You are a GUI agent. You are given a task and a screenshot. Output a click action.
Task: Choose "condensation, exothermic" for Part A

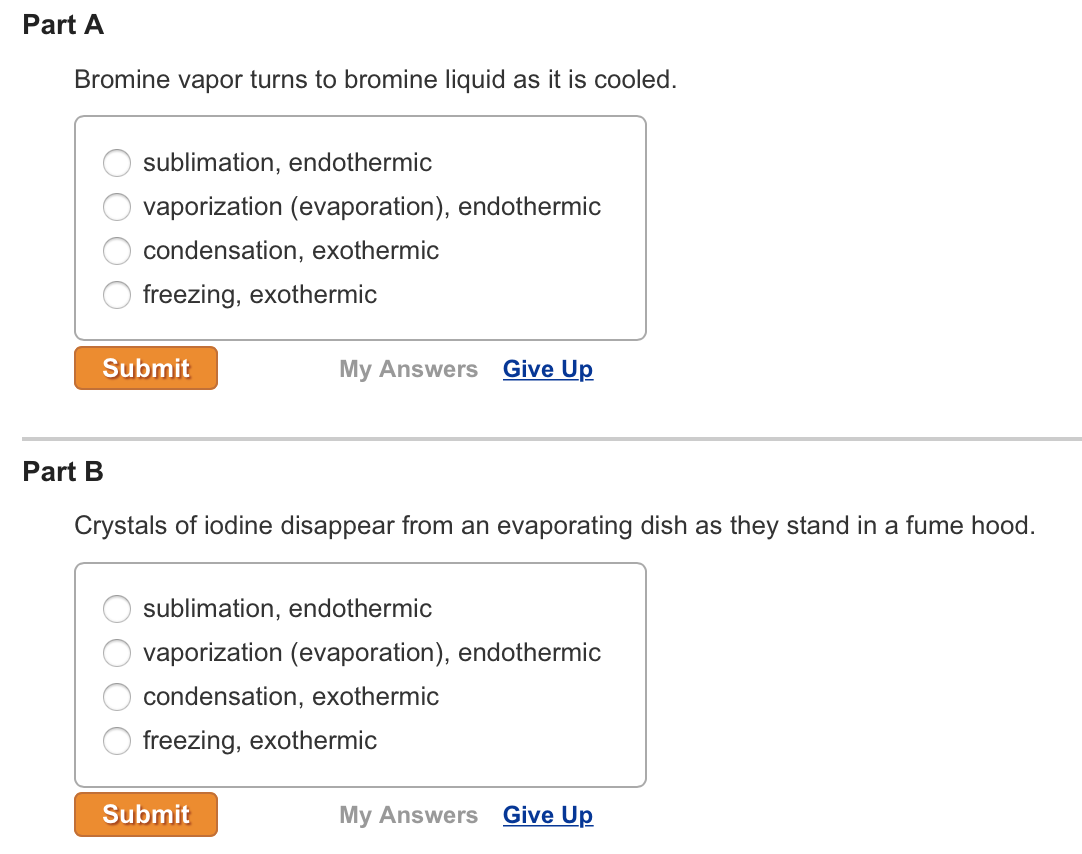click(x=117, y=251)
